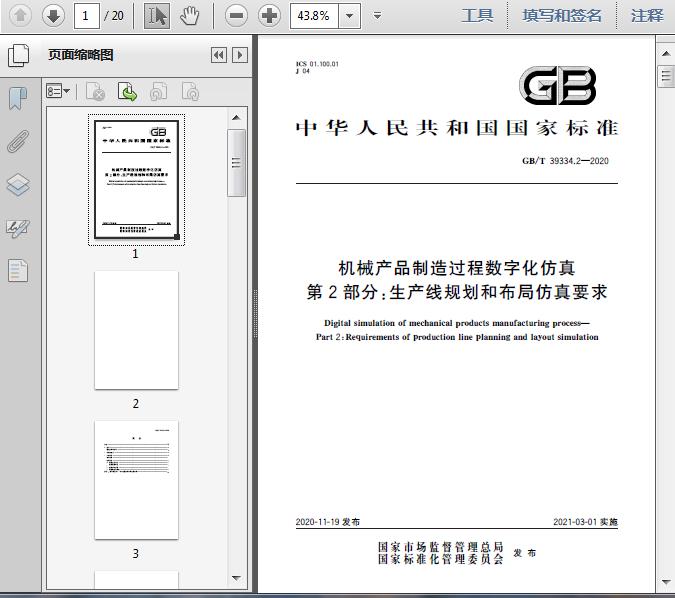Select the page 3 thumbnail
Screen dimensions: 675x598
point(136,480)
